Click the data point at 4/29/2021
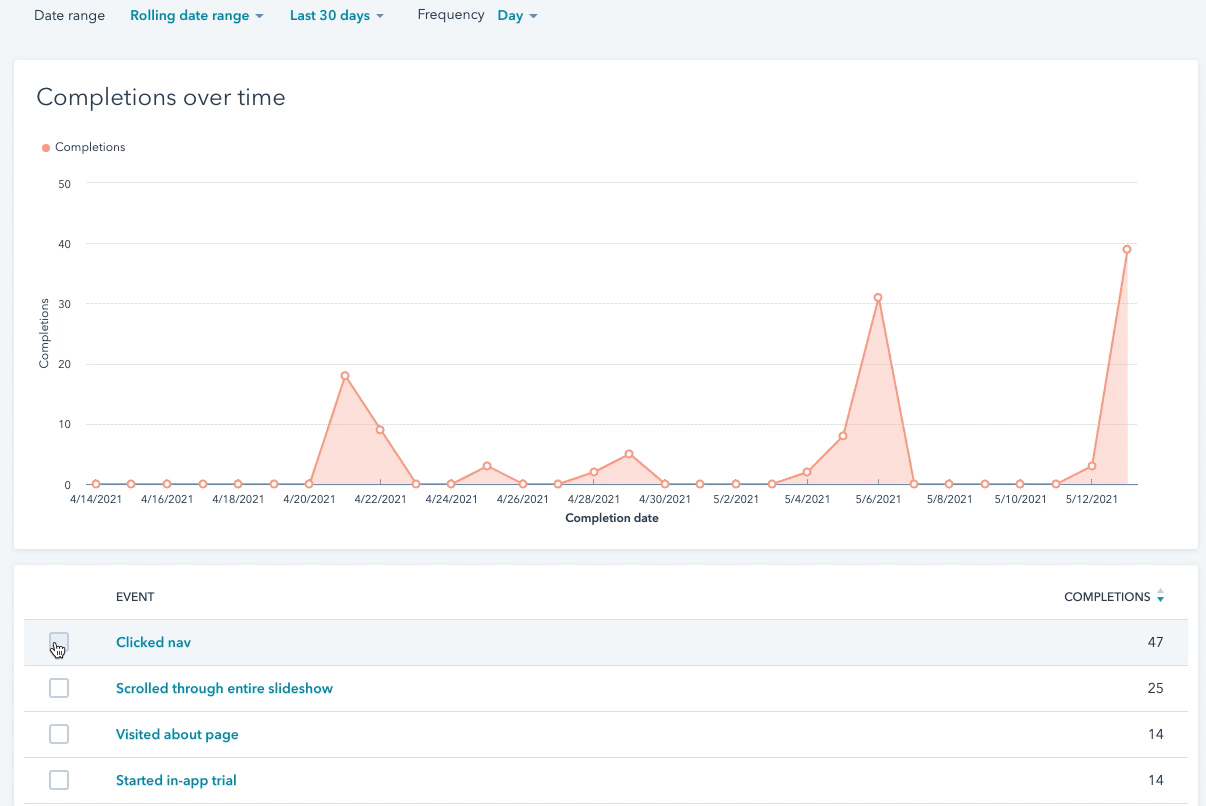The image size is (1206, 806). pos(628,453)
